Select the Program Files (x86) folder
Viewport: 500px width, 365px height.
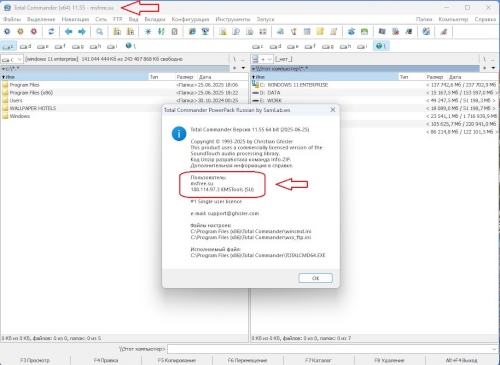click(124, 93)
